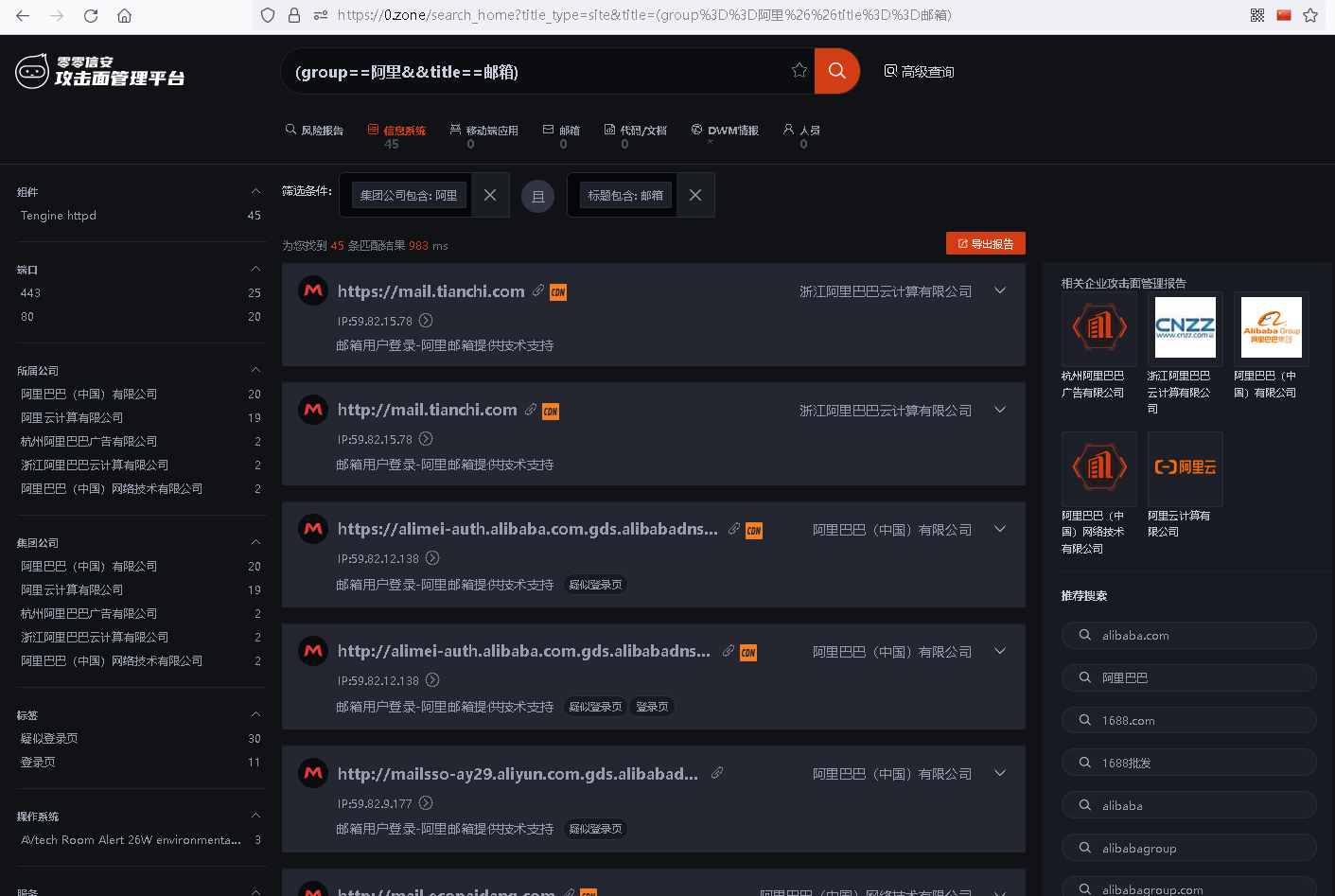The width and height of the screenshot is (1335, 896).
Task: Expand http://mail.tianchi.com result details chevron
Action: (x=1000, y=410)
